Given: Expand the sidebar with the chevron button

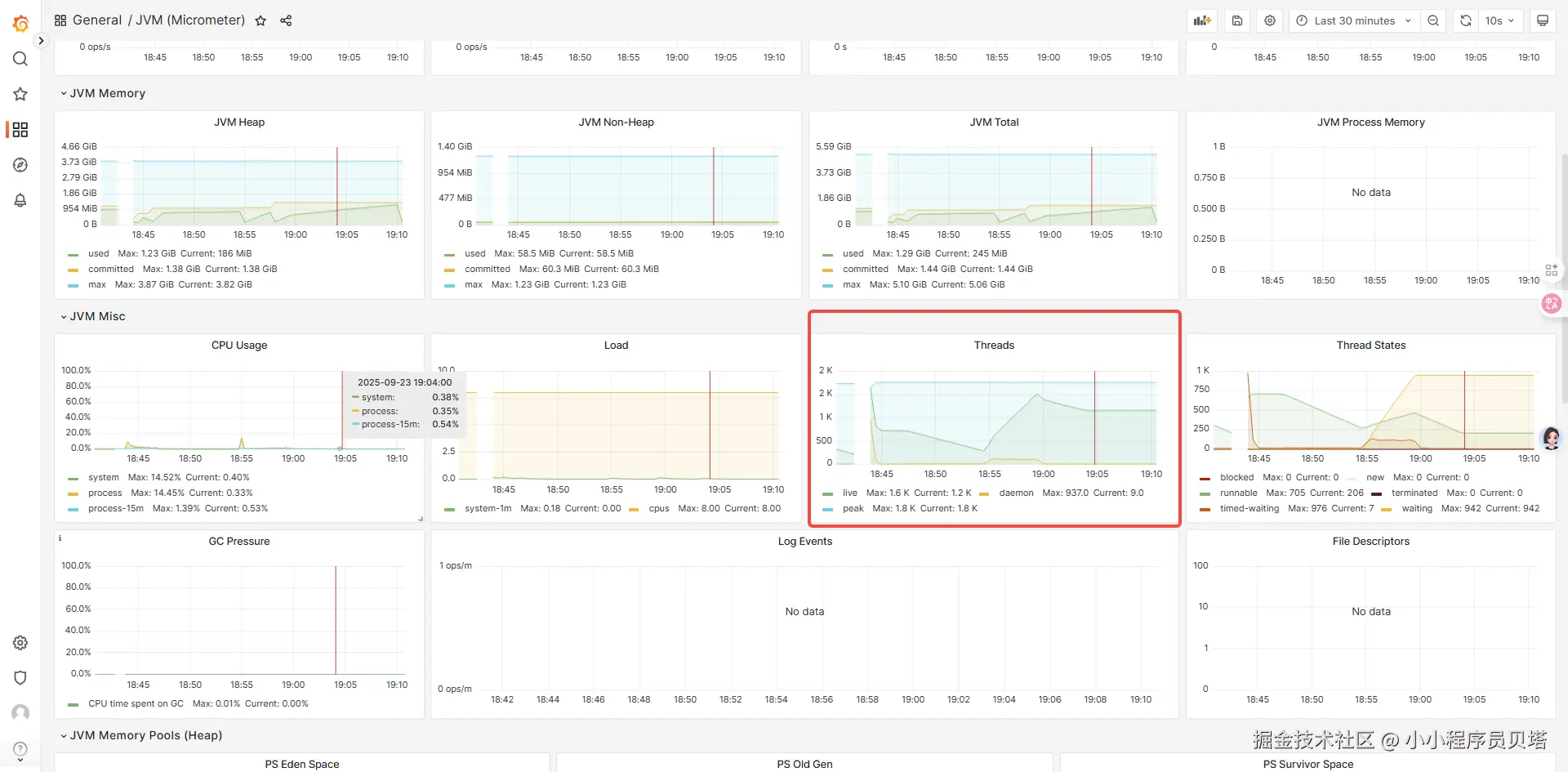Looking at the screenshot, I should (x=41, y=40).
